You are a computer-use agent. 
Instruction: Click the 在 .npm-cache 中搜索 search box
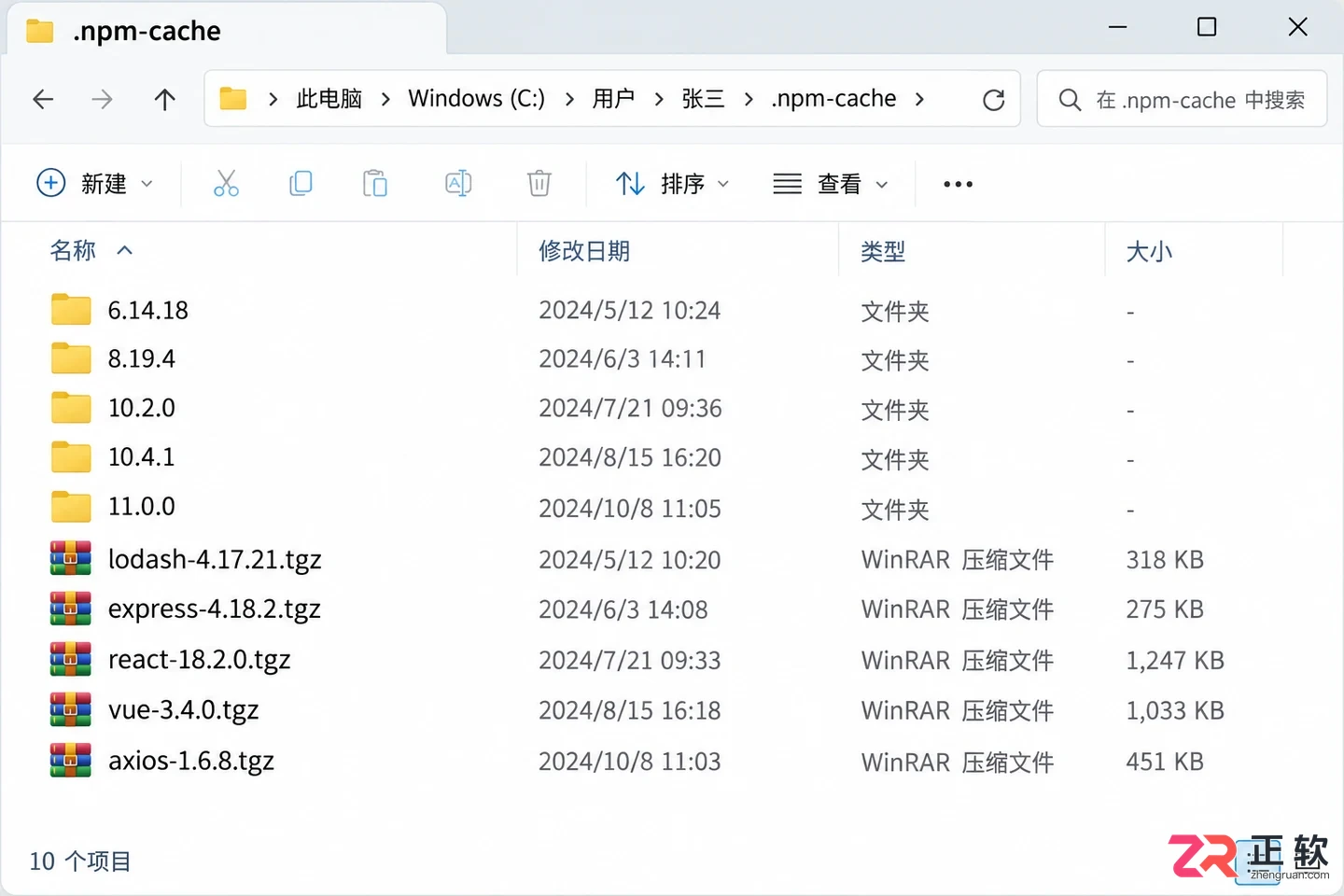coord(1182,99)
